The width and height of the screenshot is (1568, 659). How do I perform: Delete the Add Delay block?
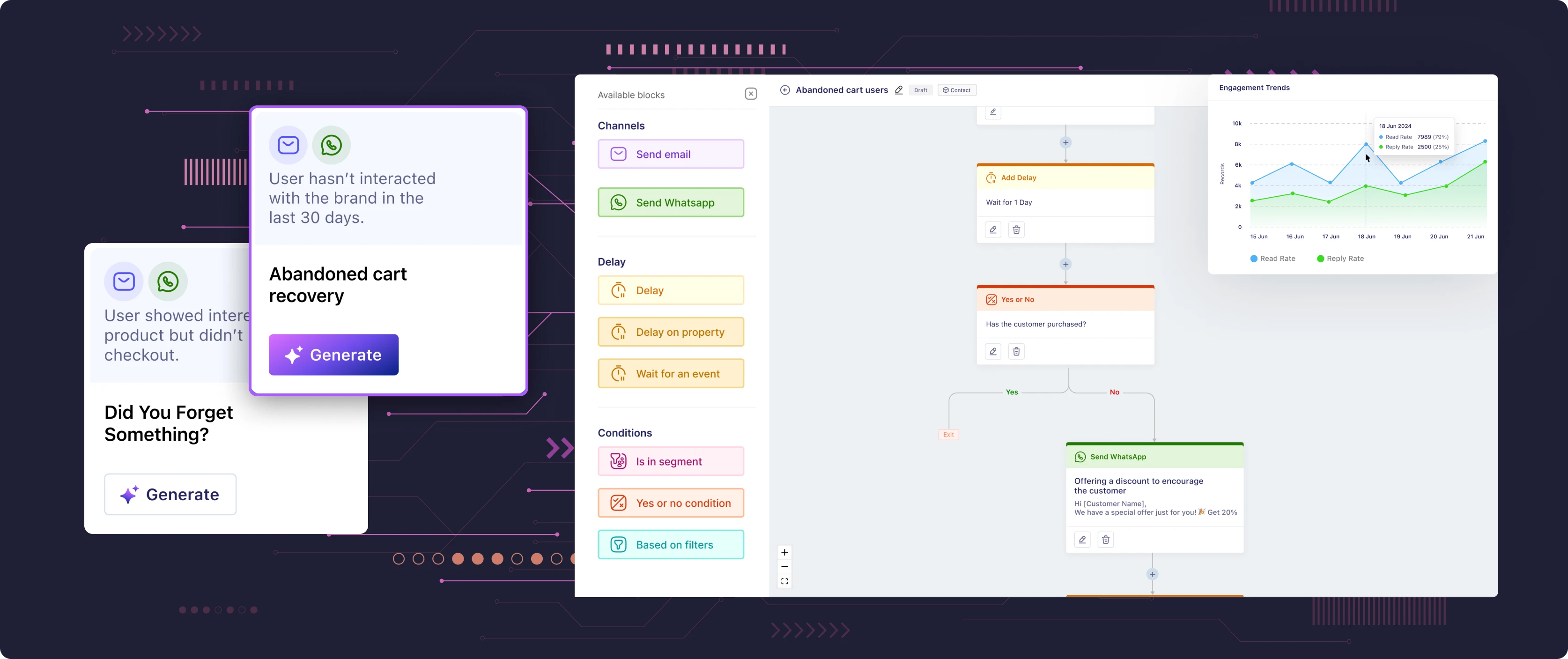[x=1016, y=230]
